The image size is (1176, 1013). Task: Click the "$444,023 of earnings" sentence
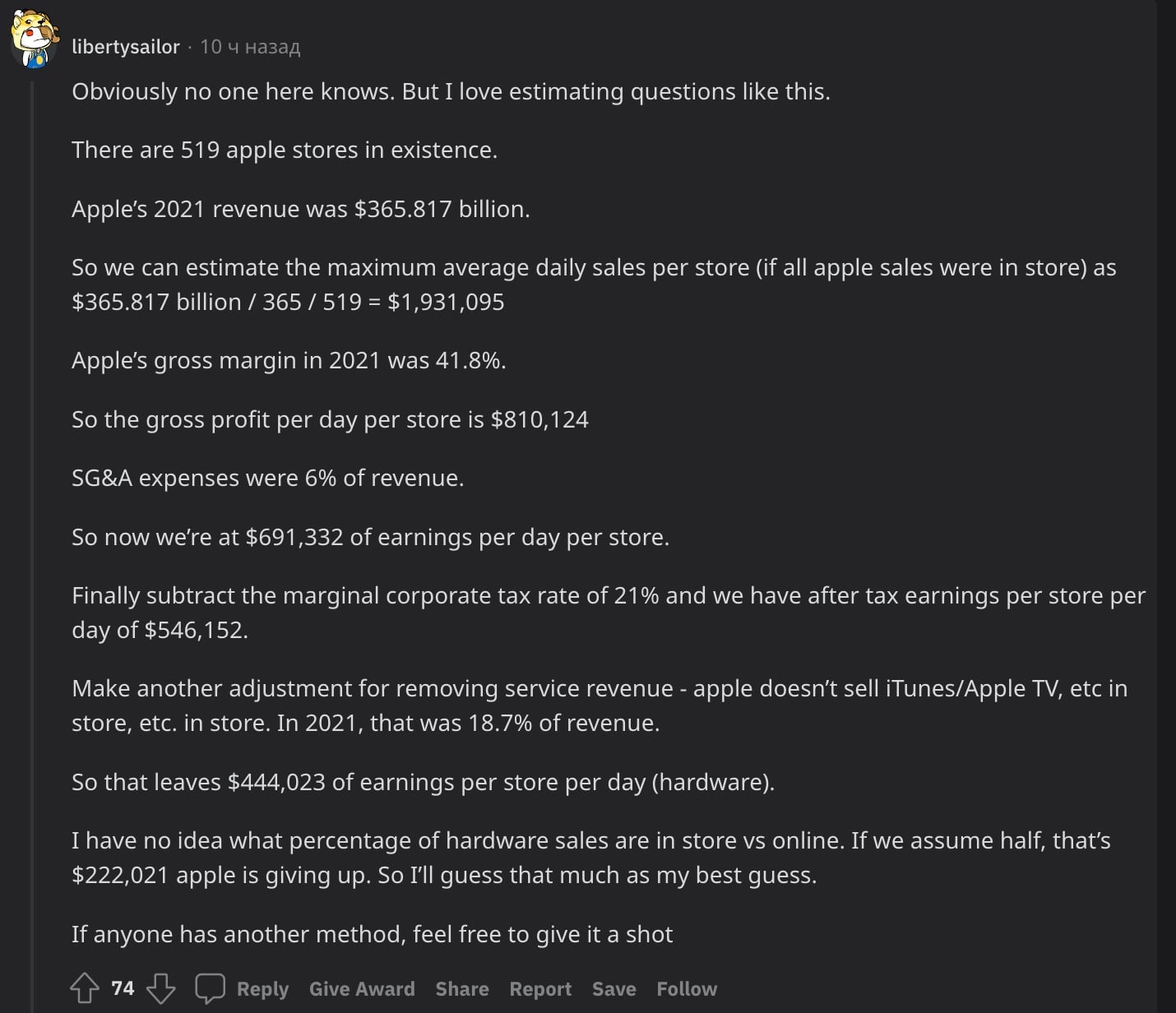[x=423, y=782]
